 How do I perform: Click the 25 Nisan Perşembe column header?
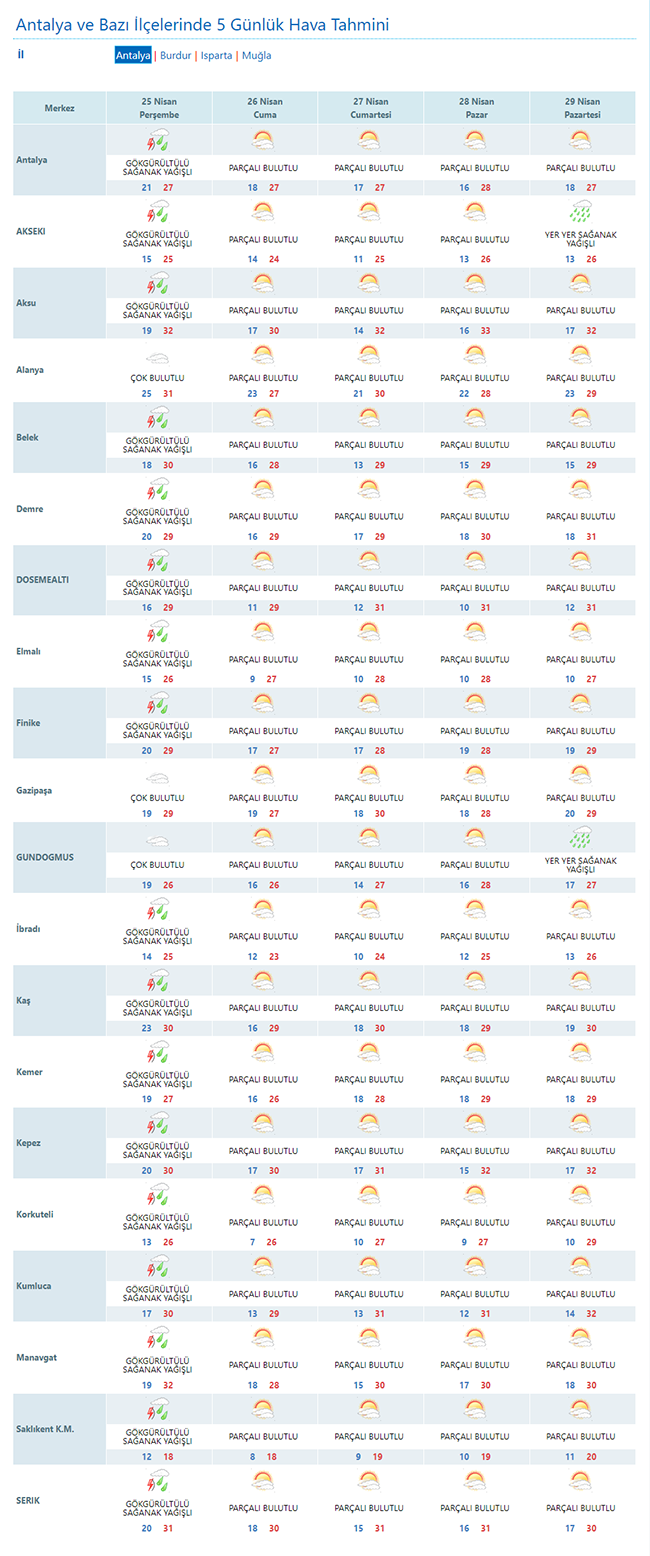(158, 108)
